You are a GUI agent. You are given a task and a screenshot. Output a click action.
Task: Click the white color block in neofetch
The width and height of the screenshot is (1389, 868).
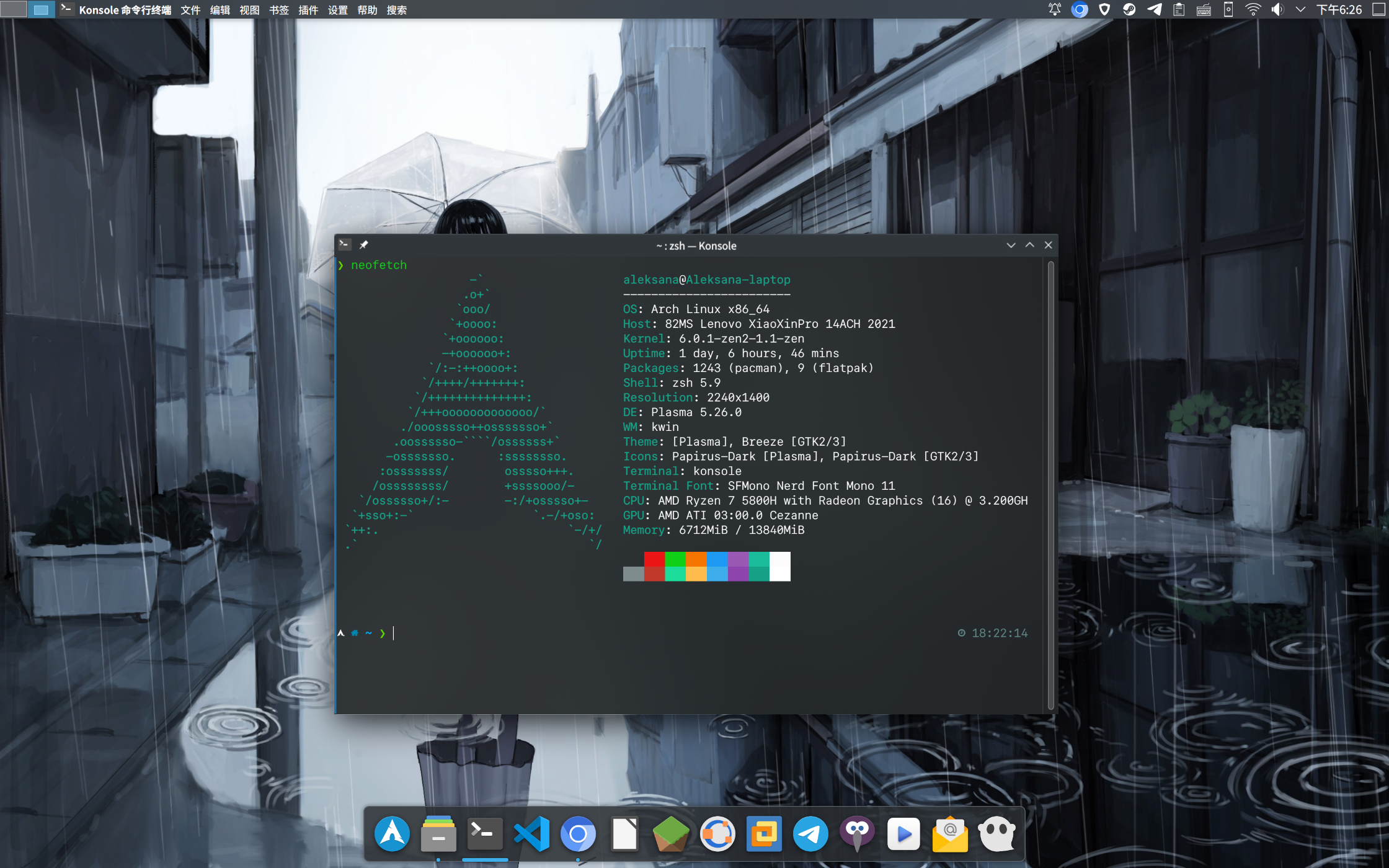pyautogui.click(x=779, y=566)
